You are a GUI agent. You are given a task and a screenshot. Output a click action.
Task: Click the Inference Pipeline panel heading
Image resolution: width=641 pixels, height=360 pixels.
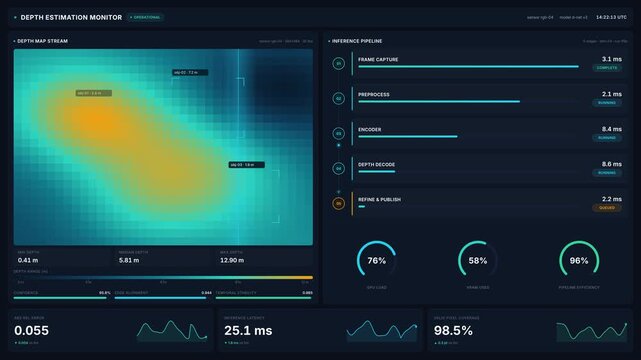tap(357, 41)
